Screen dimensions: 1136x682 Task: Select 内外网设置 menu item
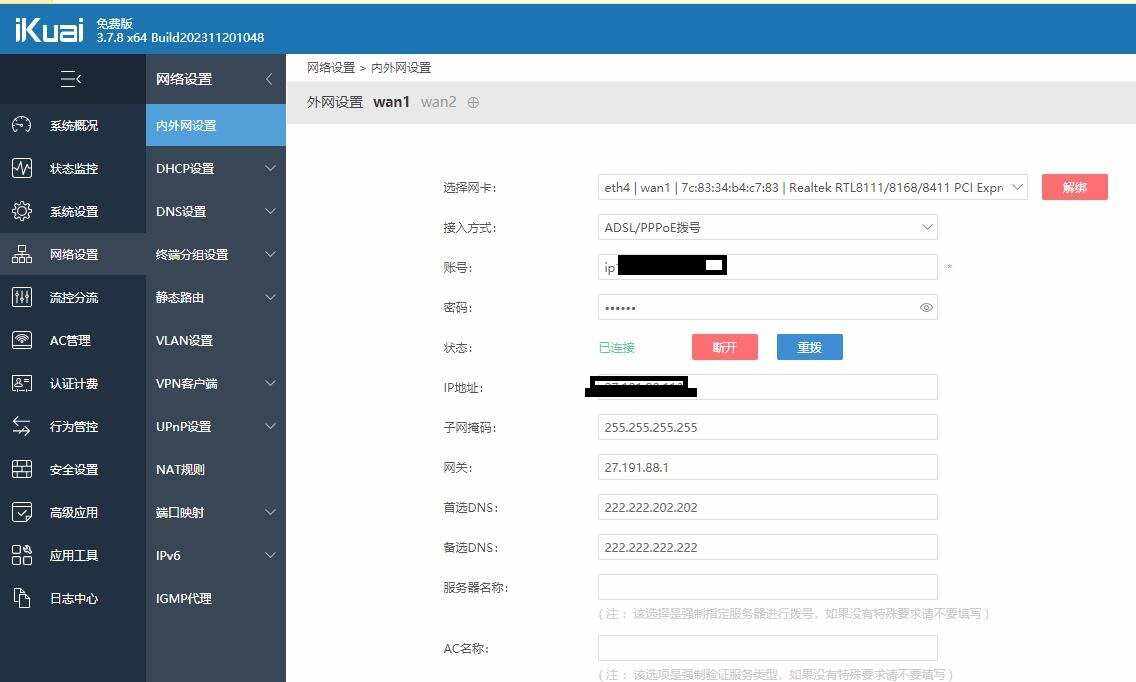(x=216, y=125)
